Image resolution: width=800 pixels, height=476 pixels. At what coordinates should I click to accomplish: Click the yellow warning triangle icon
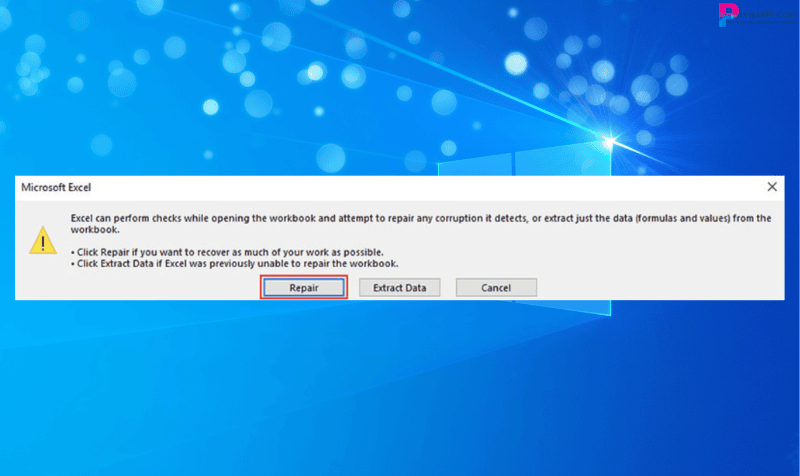pyautogui.click(x=42, y=240)
